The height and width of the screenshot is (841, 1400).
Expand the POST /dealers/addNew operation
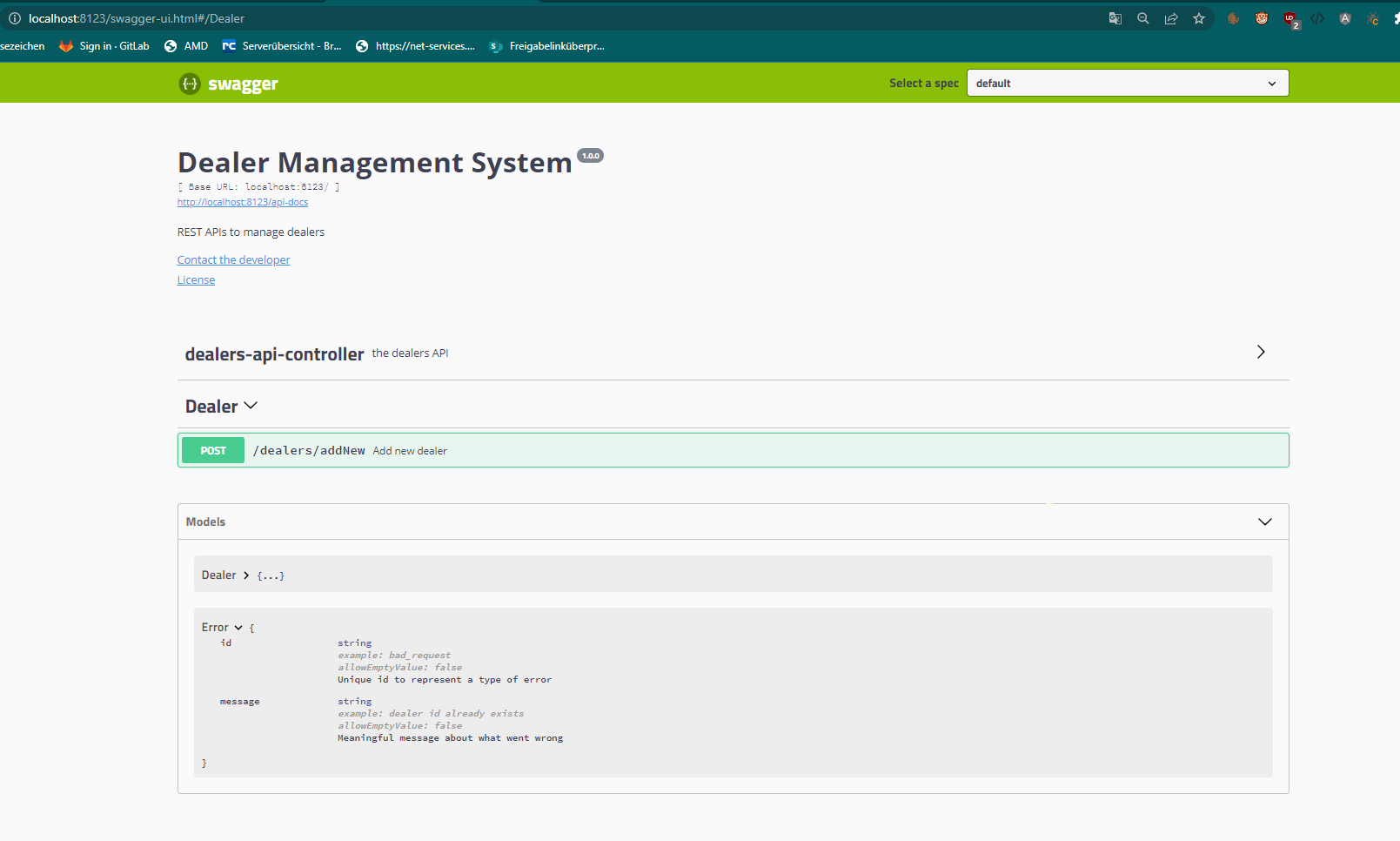pos(733,450)
